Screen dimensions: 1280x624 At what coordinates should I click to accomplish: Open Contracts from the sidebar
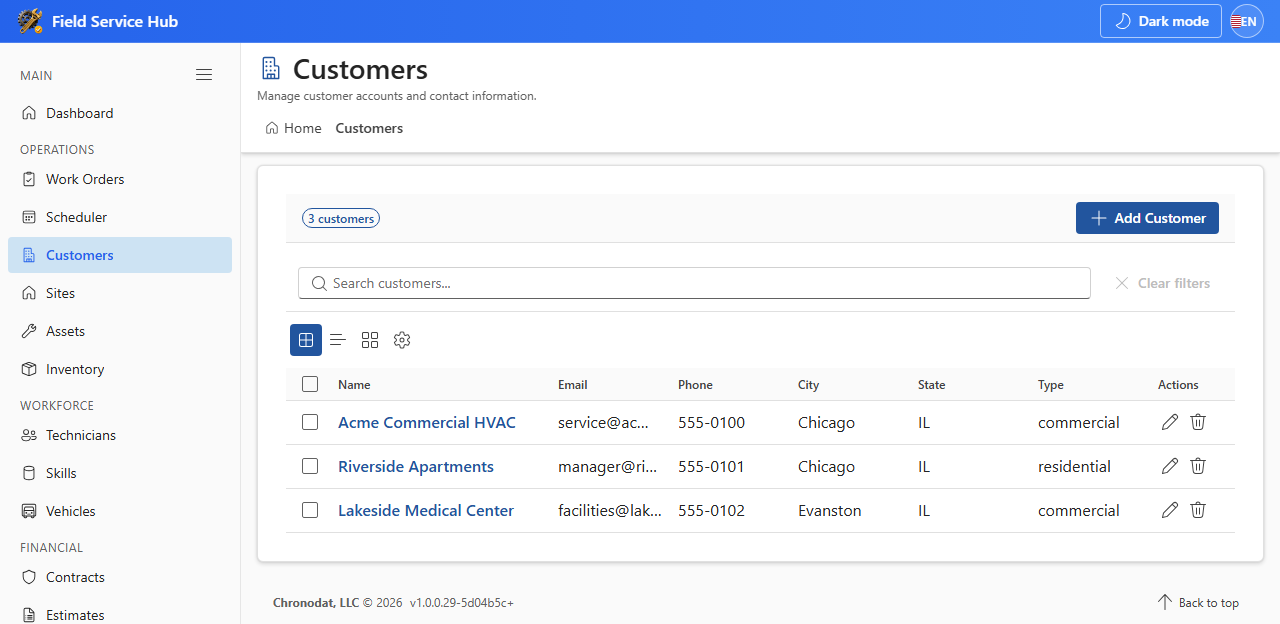[120, 577]
